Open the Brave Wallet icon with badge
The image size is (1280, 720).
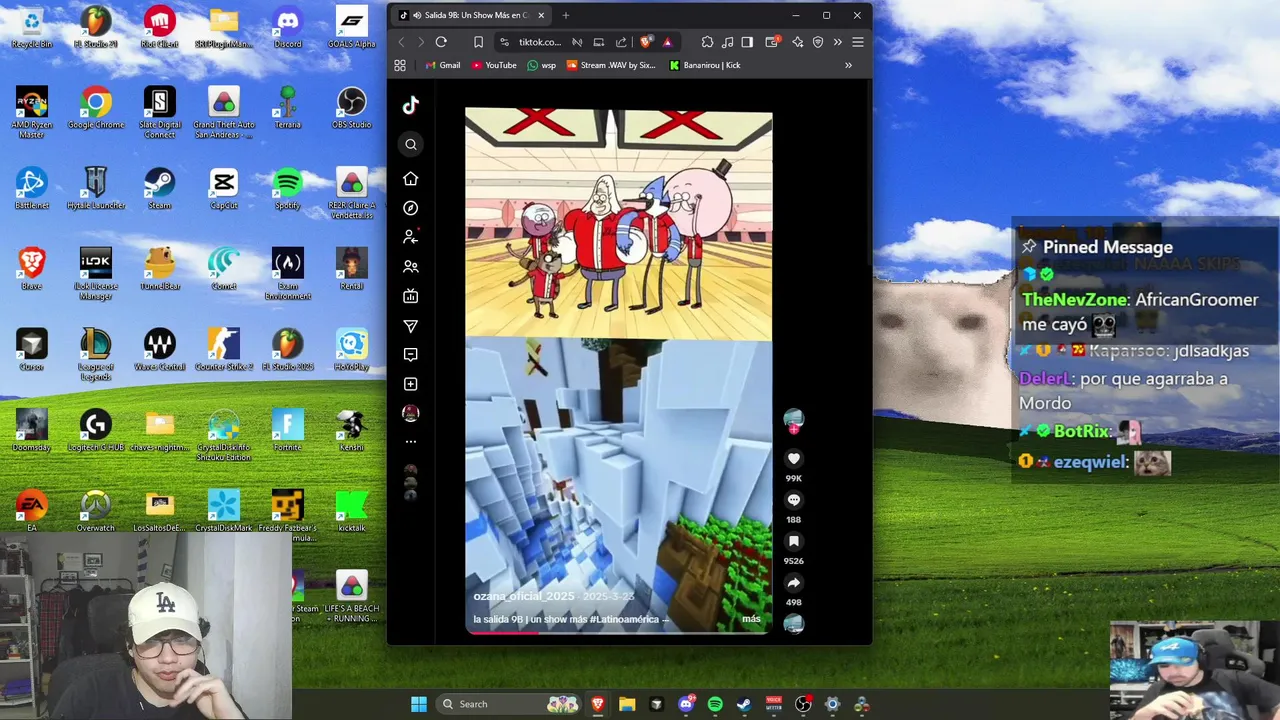tap(773, 42)
